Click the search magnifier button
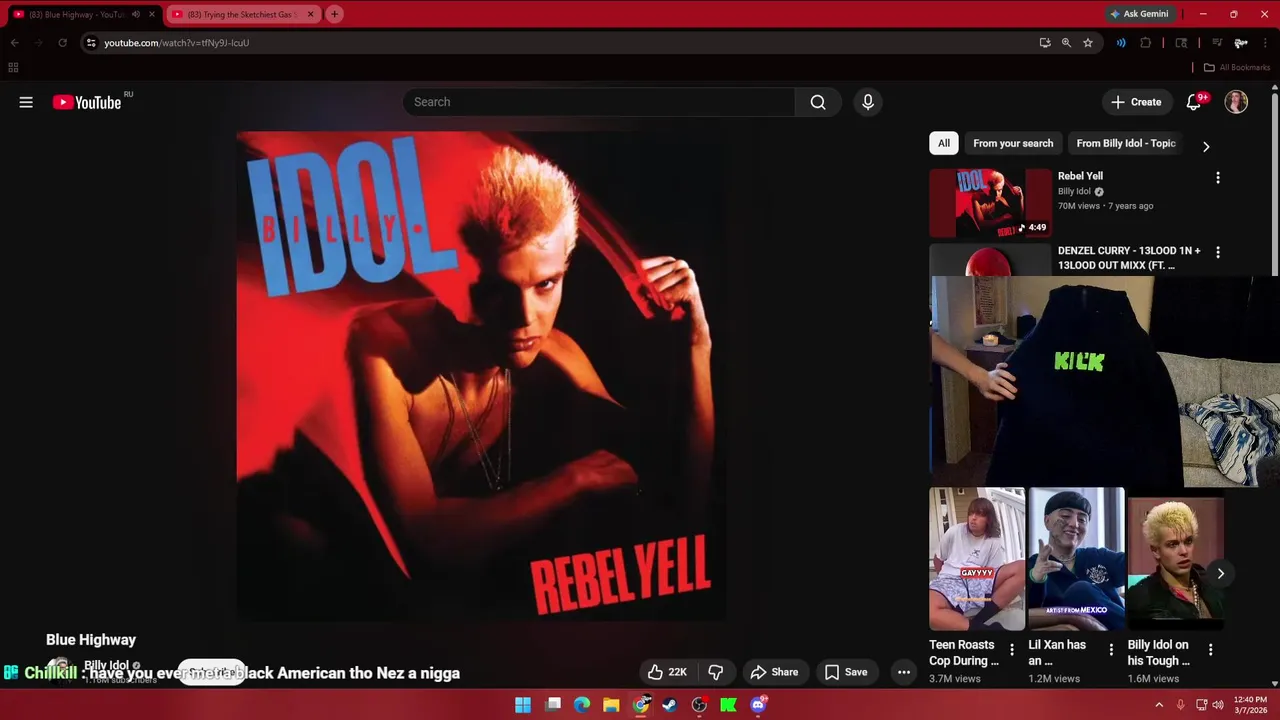1280x720 pixels. coord(818,102)
